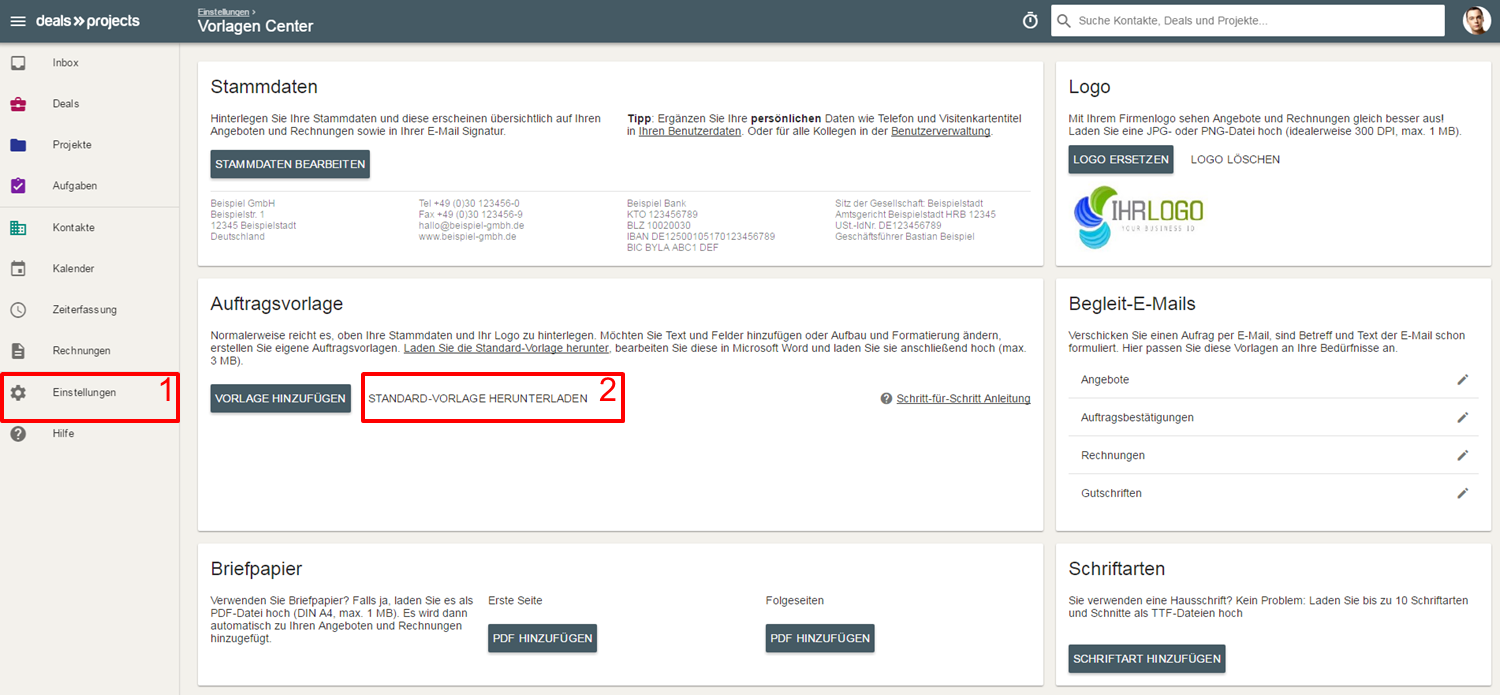Click the www.beispiel-gmbh.de text
Screen dimensions: 1500x695
[467, 237]
